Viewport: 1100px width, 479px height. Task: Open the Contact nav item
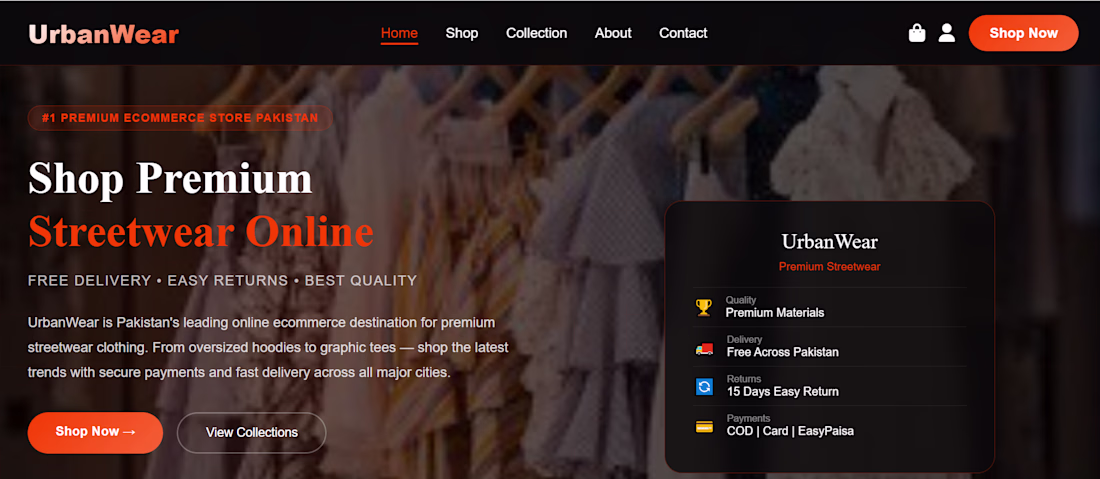pyautogui.click(x=683, y=33)
